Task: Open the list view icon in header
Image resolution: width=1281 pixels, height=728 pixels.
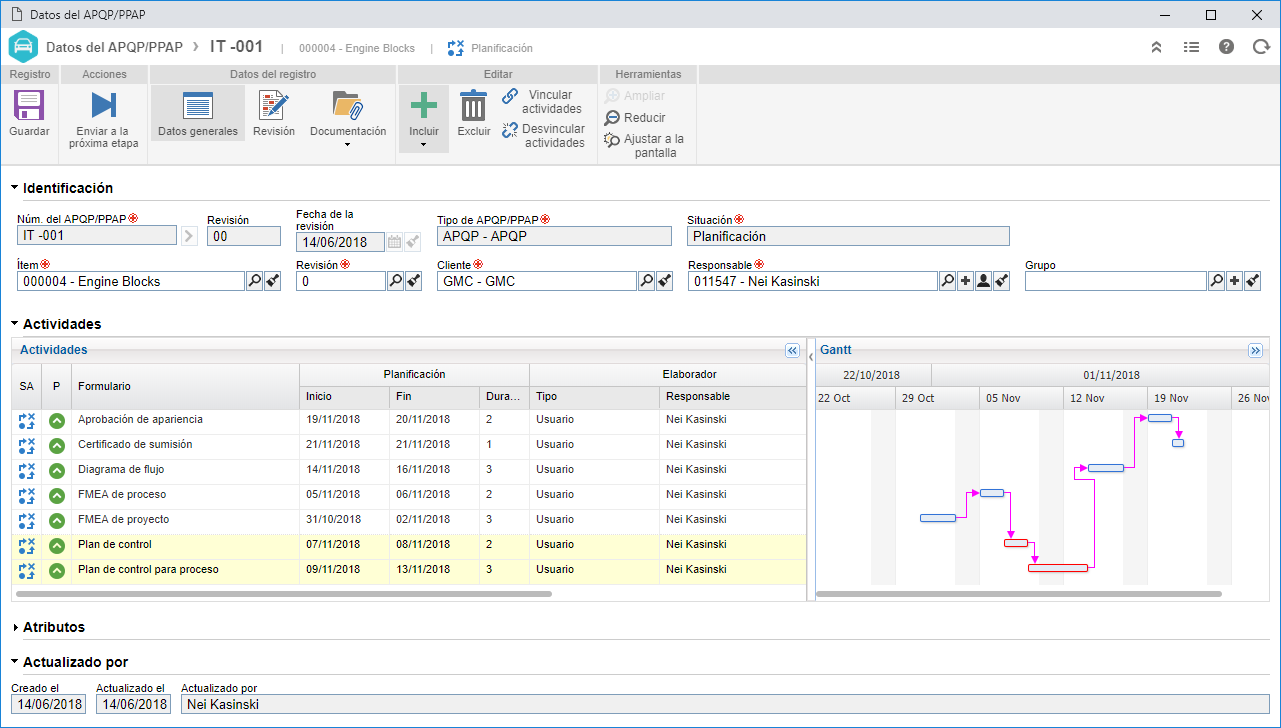Action: tap(1191, 47)
